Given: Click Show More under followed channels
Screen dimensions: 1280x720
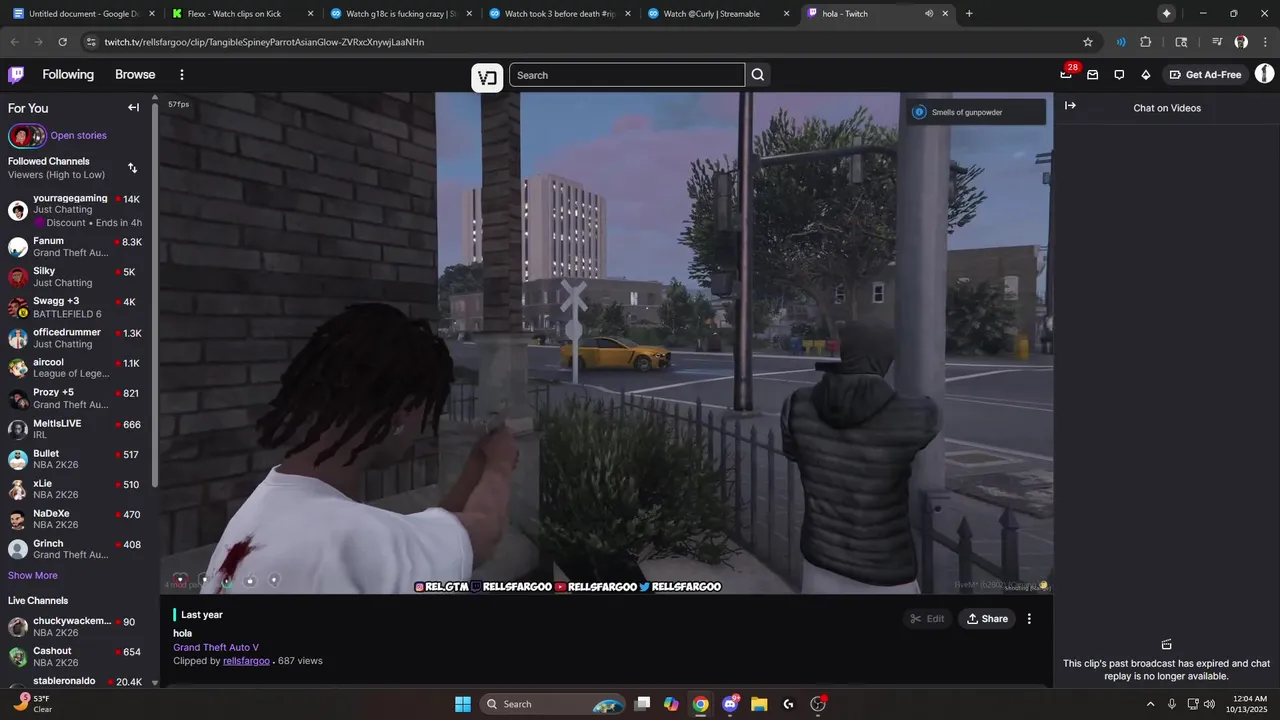Looking at the screenshot, I should point(33,576).
